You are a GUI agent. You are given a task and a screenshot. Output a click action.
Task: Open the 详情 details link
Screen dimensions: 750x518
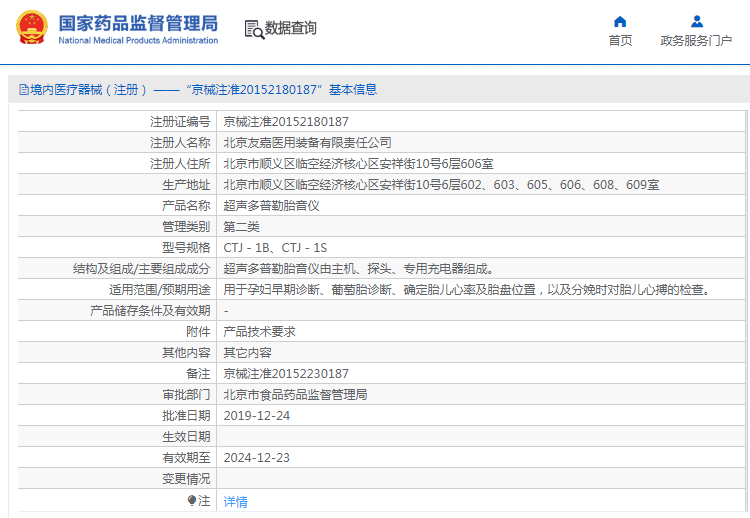[235, 501]
